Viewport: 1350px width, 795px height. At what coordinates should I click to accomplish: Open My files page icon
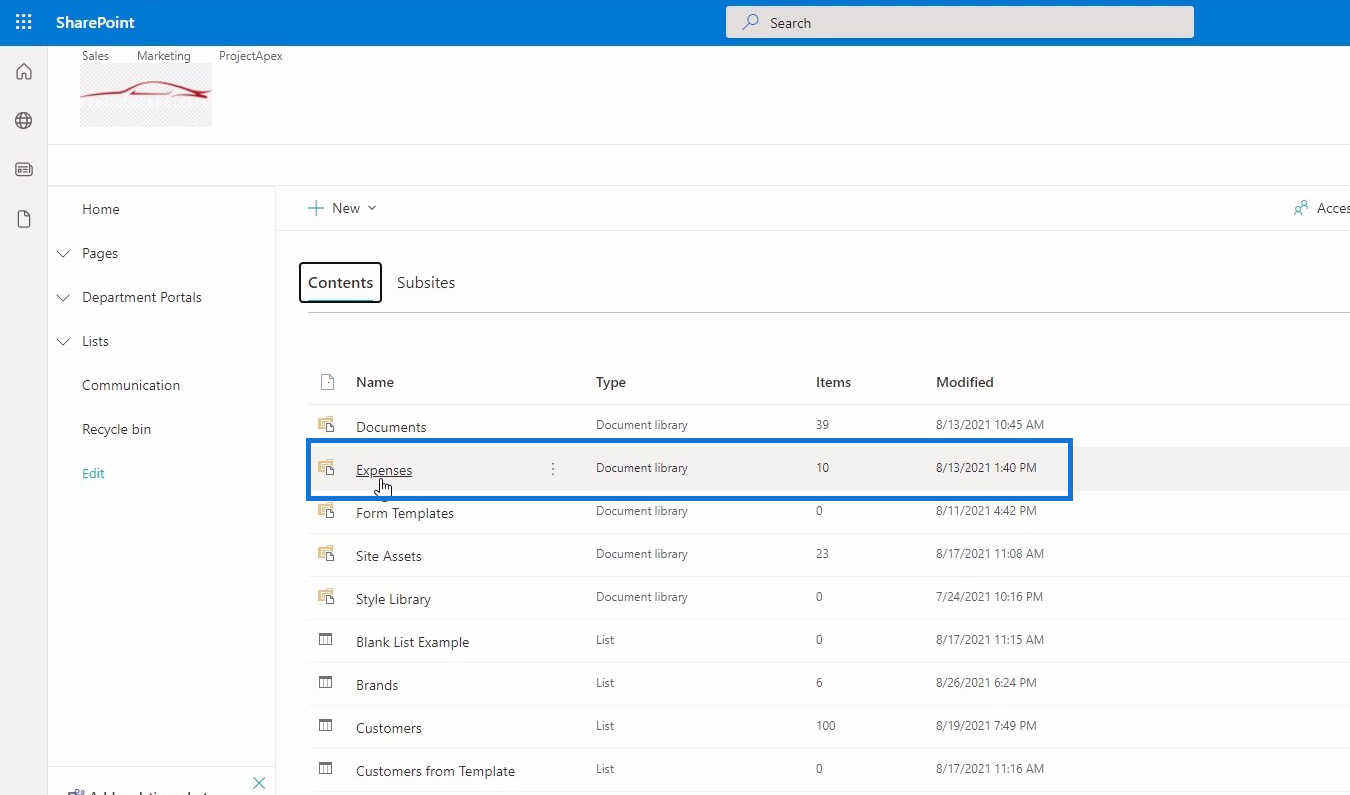(24, 219)
